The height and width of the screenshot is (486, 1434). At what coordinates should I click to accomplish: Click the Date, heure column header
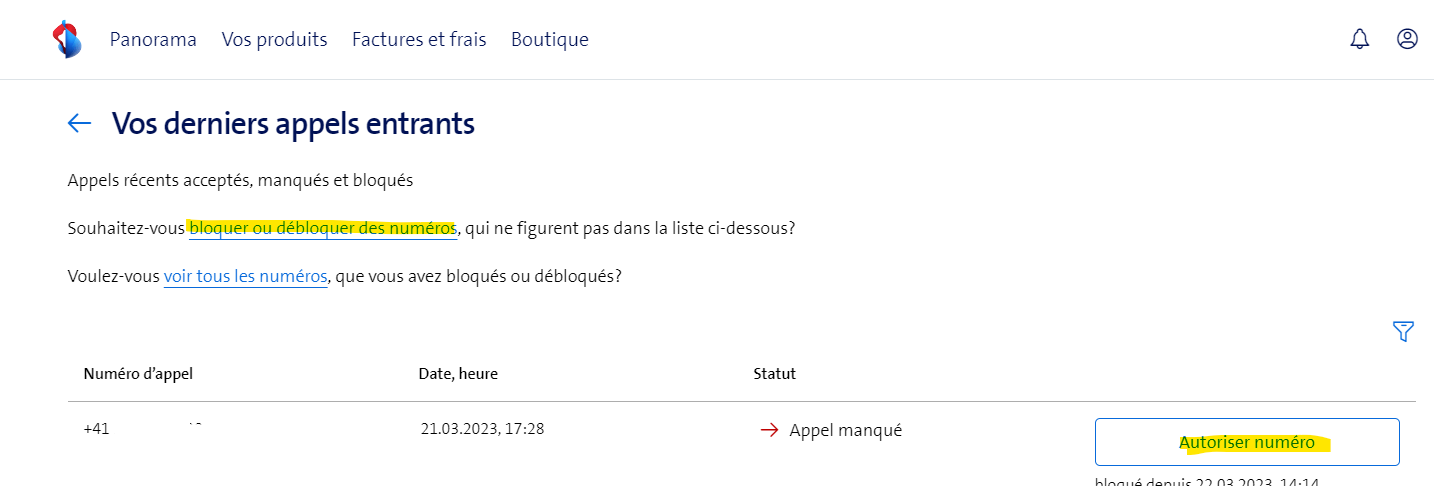(458, 374)
